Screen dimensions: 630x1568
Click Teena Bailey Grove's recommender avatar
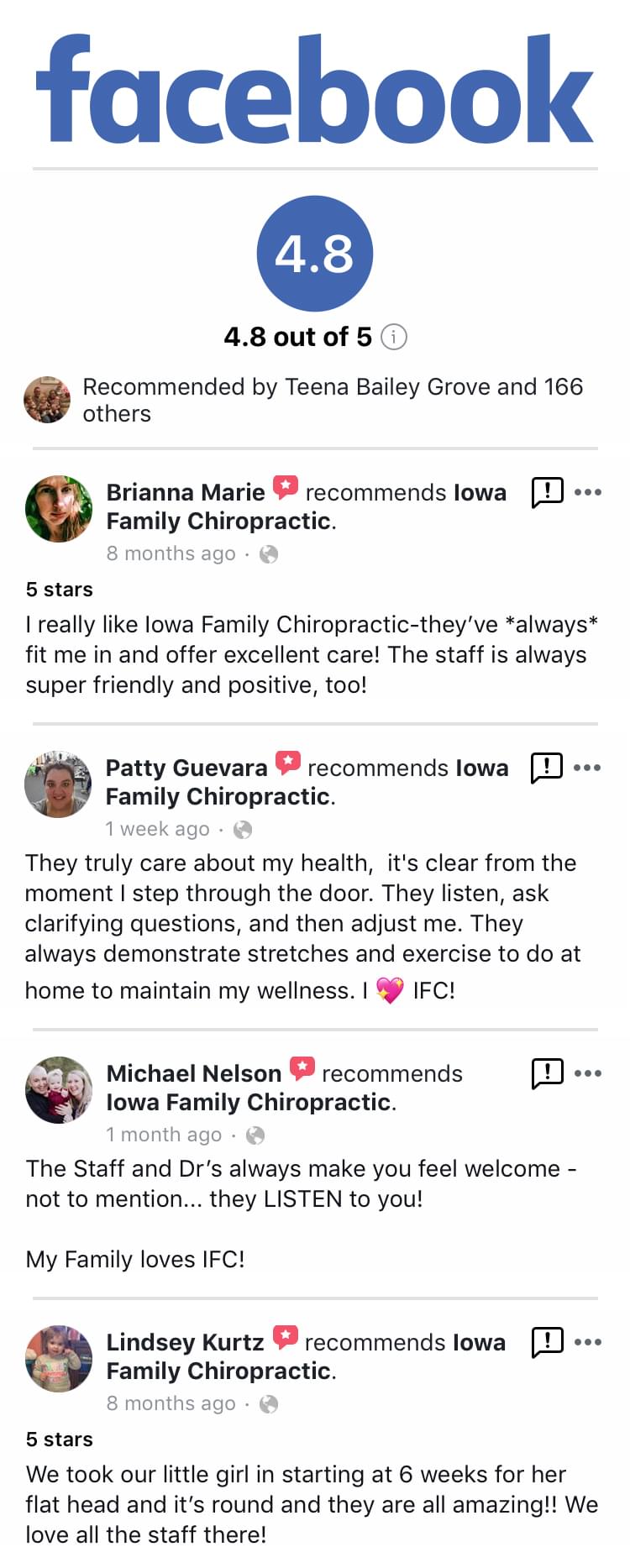point(47,400)
